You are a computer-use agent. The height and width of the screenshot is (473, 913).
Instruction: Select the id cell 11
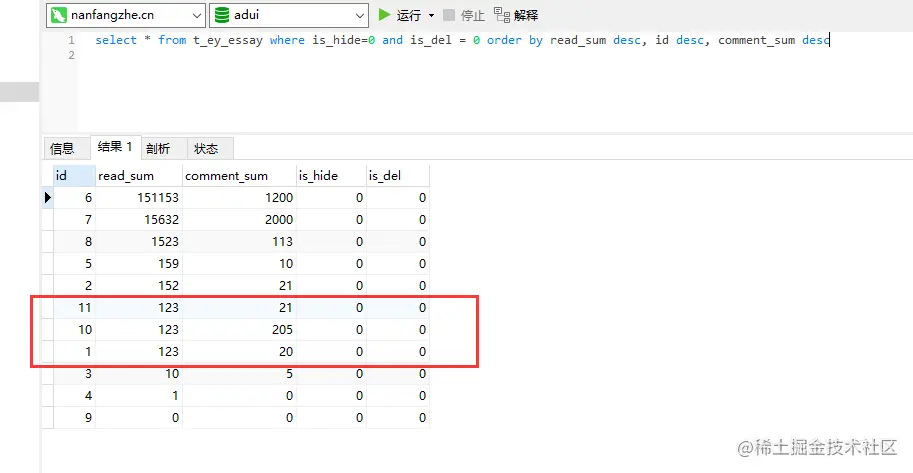coord(74,308)
